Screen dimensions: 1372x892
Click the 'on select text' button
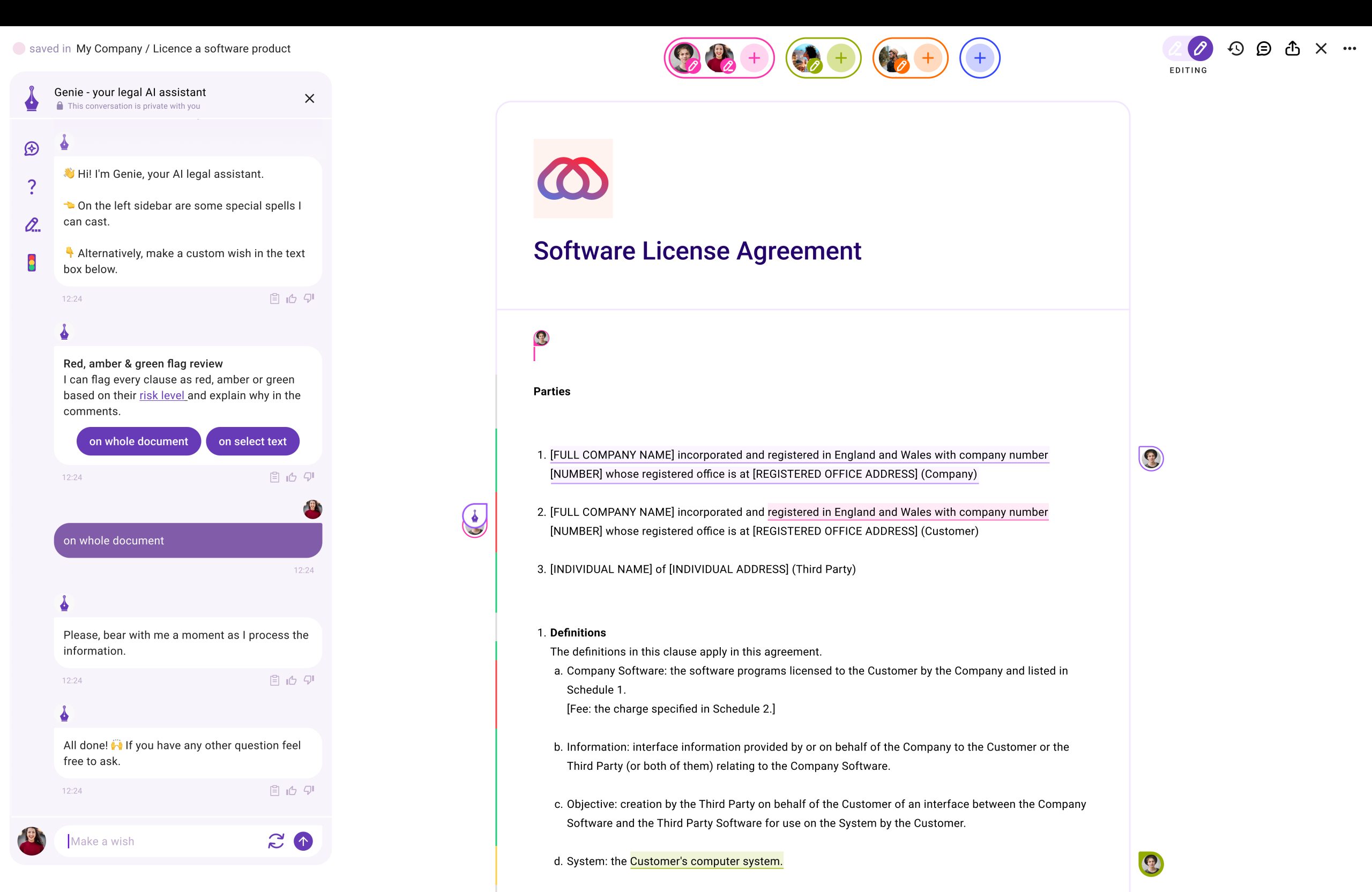click(x=252, y=441)
